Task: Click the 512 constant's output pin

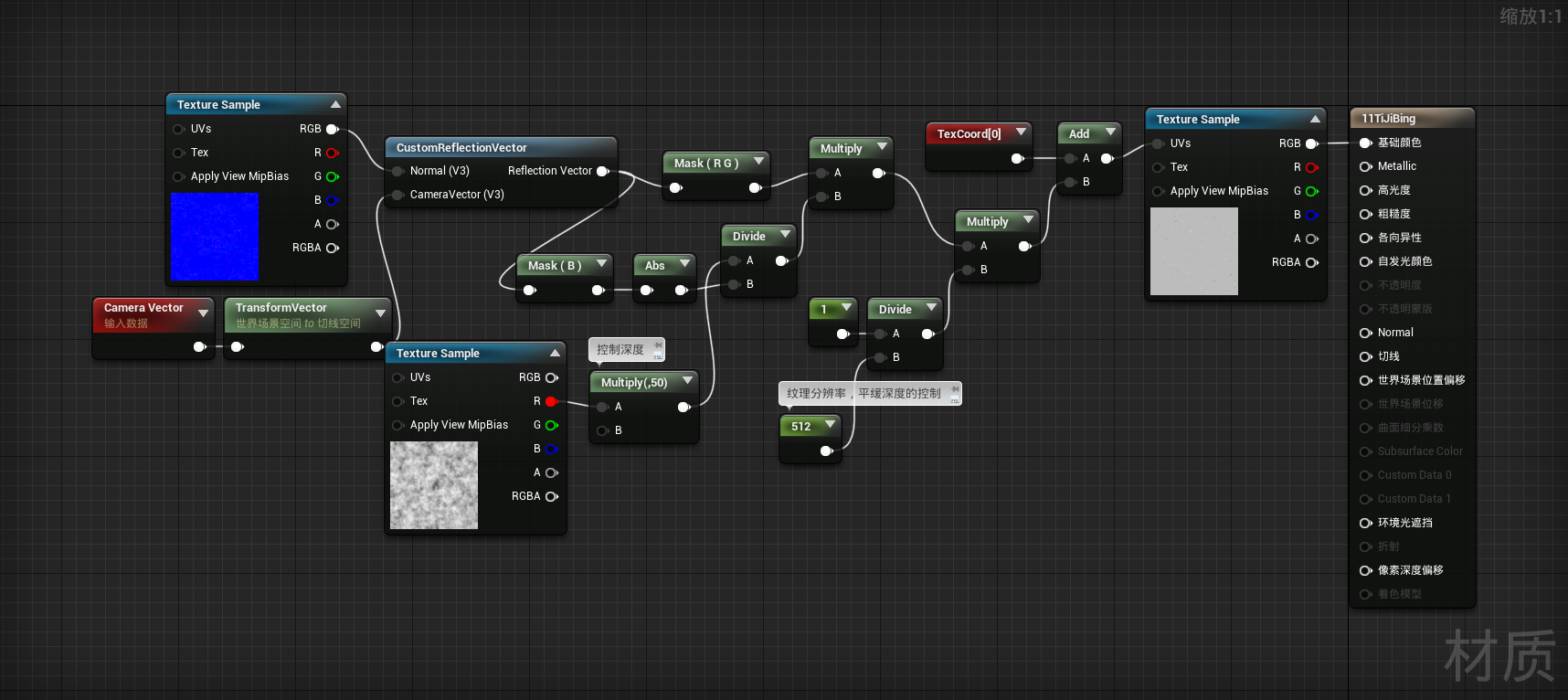Action: [827, 451]
